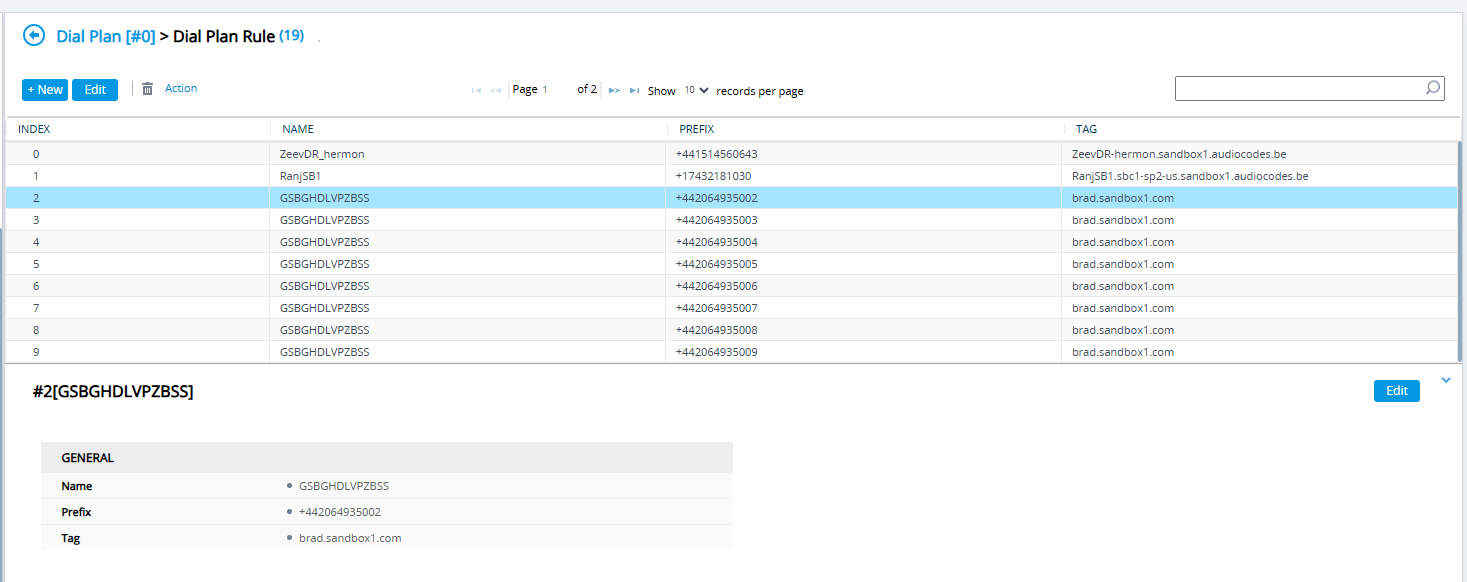Select the dial plan rule at index 5
Image resolution: width=1467 pixels, height=582 pixels.
400,263
